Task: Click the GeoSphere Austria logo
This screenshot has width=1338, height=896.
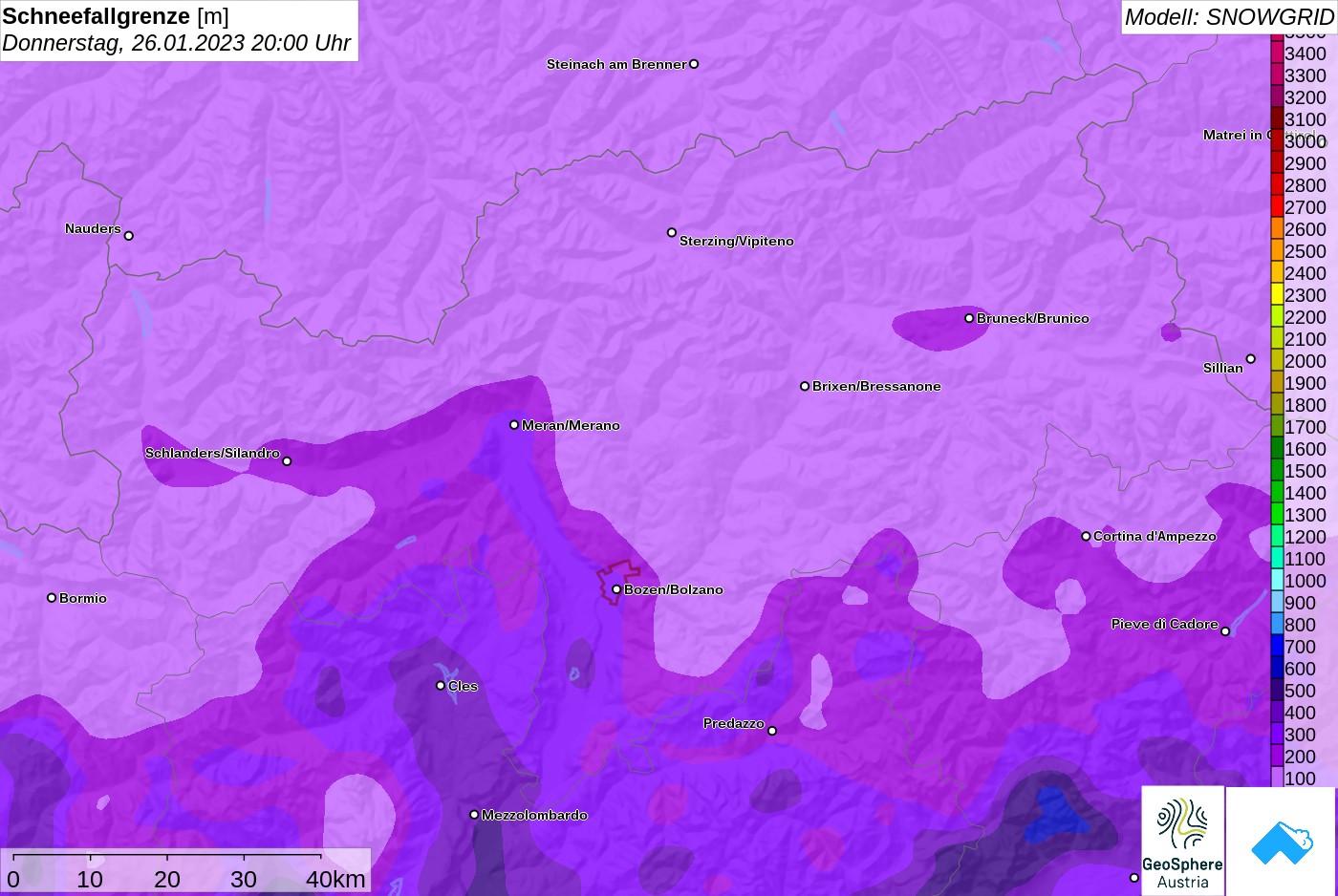Action: pyautogui.click(x=1183, y=841)
